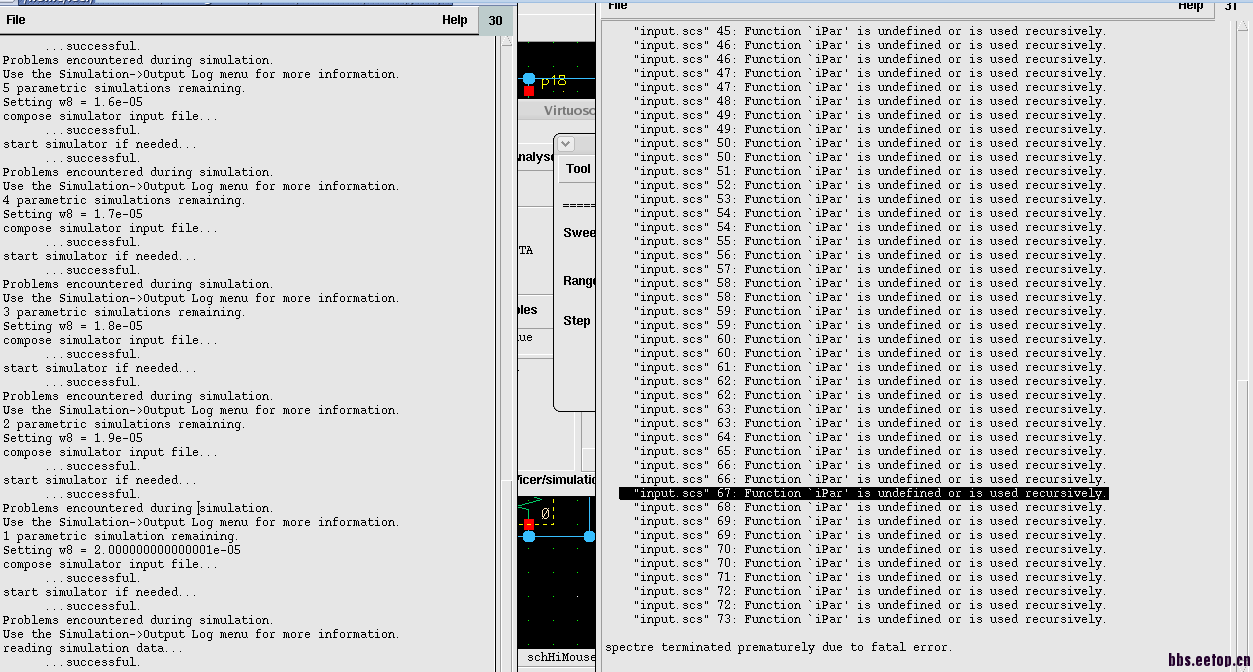The image size is (1253, 672).
Task: Click the red pin square below p18
Action: [x=529, y=91]
